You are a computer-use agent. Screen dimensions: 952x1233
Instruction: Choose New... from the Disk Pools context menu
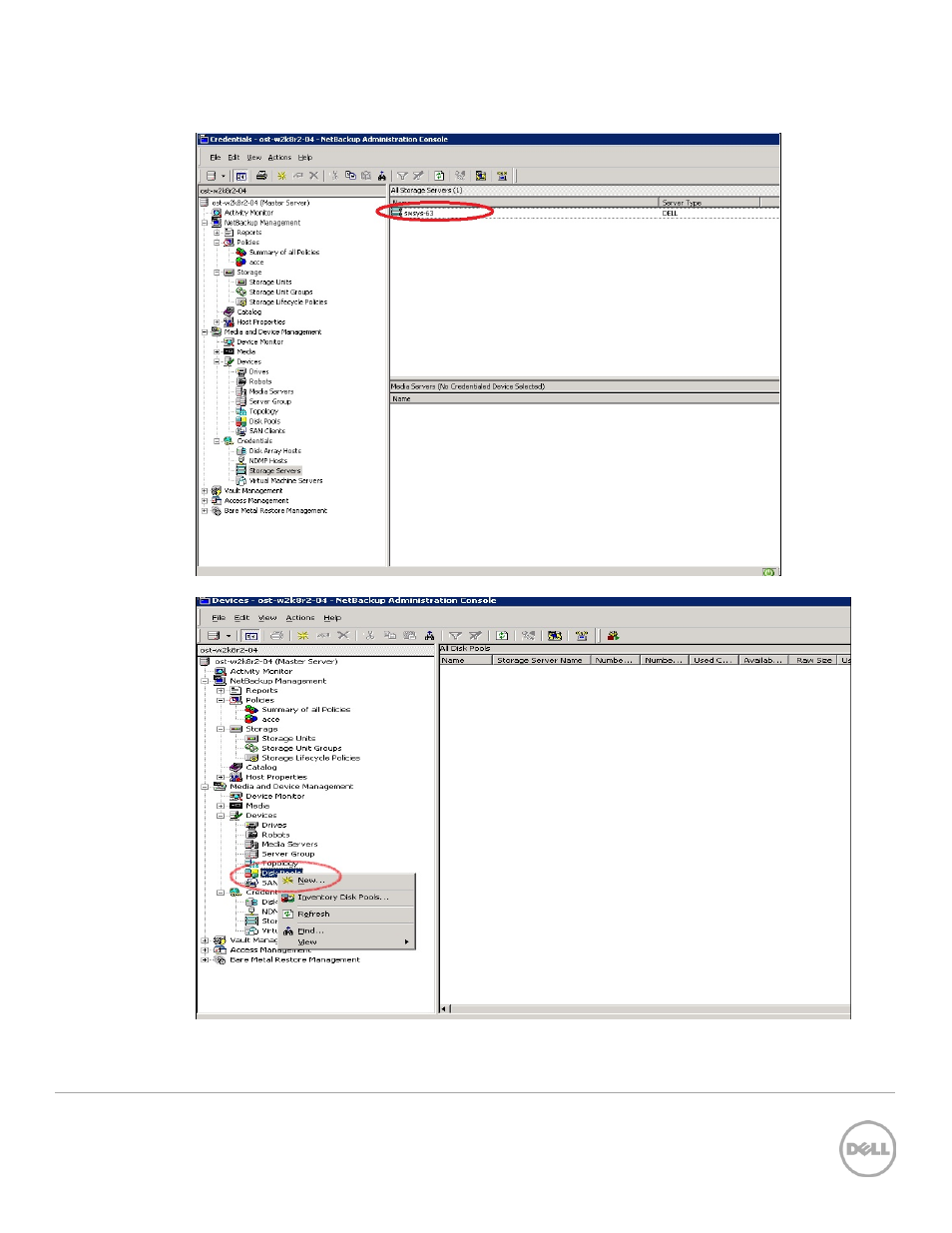310,881
